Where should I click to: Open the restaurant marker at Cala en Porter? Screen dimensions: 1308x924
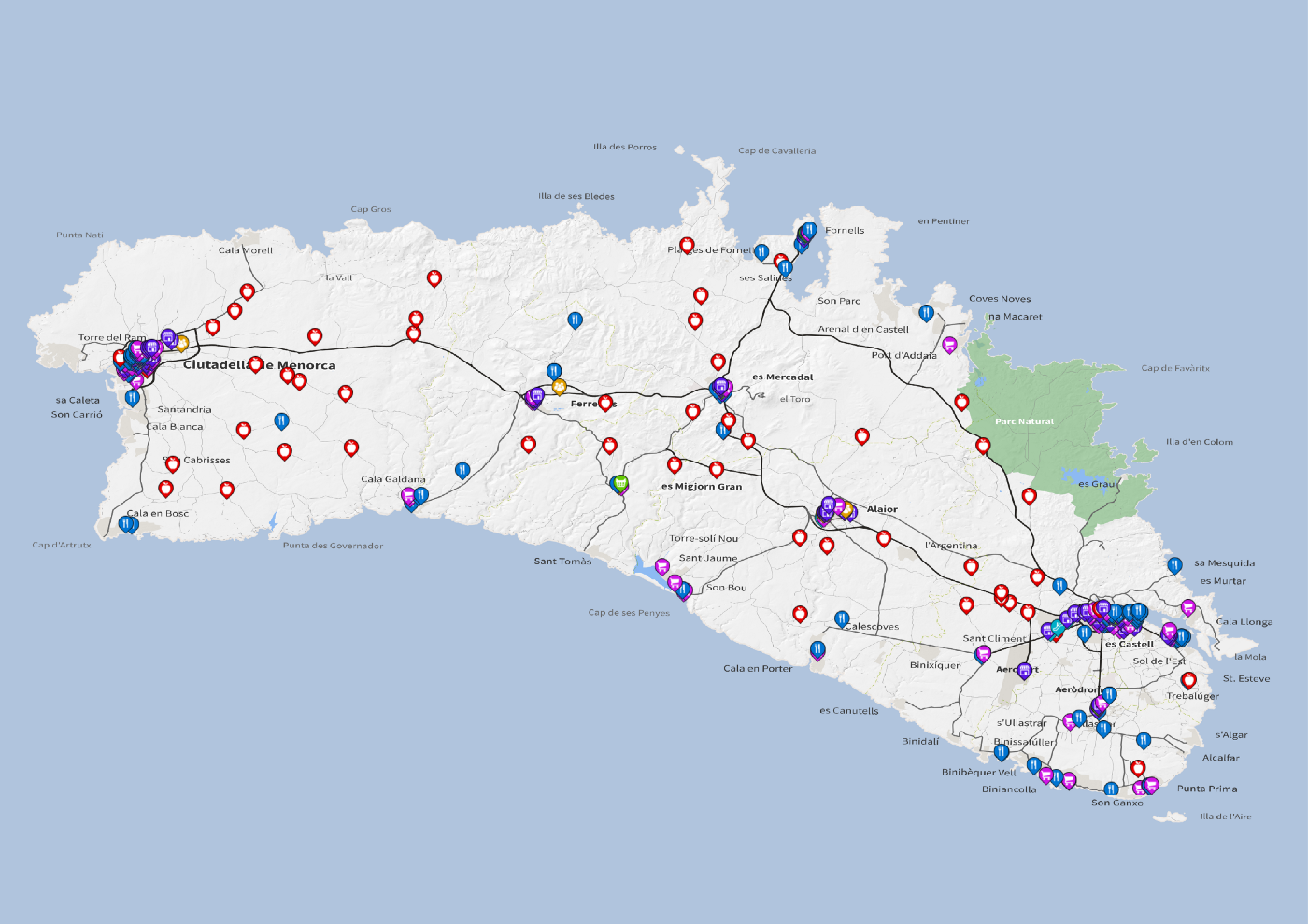[x=817, y=649]
